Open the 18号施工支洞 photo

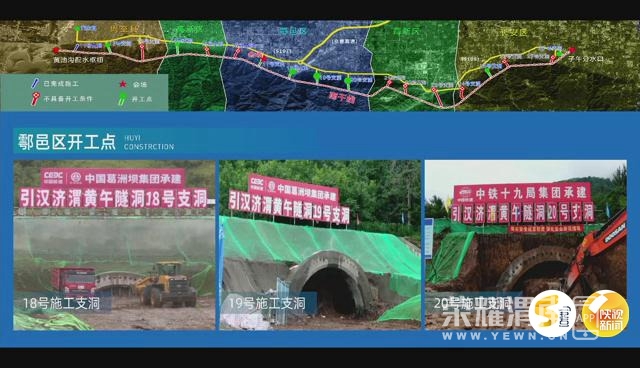[x=114, y=245]
